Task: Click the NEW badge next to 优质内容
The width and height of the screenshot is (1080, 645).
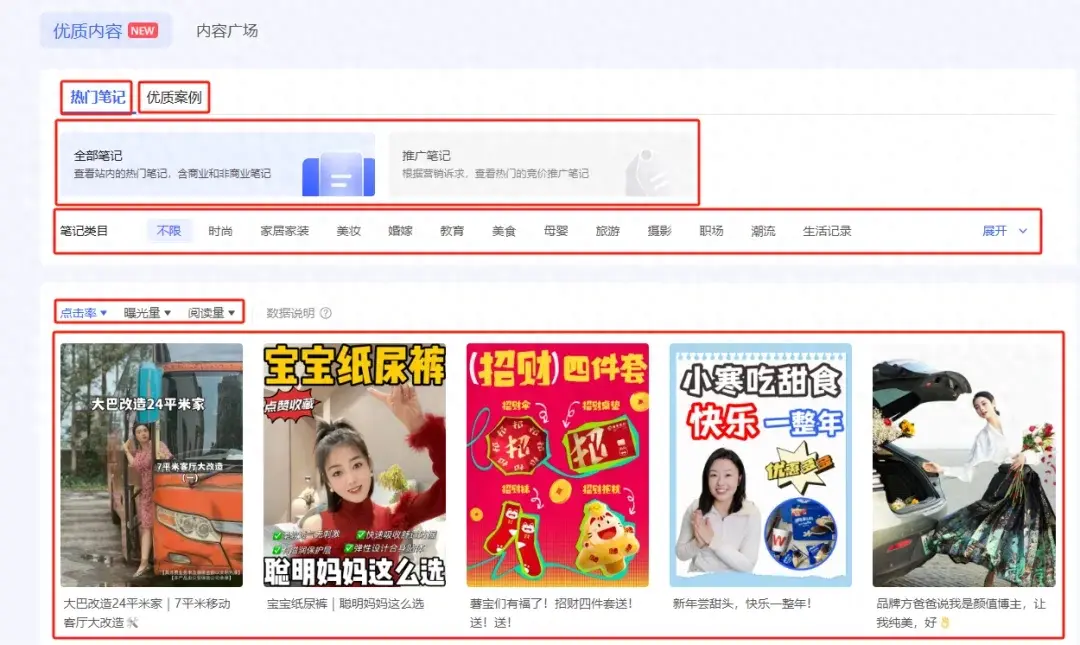Action: pyautogui.click(x=142, y=30)
